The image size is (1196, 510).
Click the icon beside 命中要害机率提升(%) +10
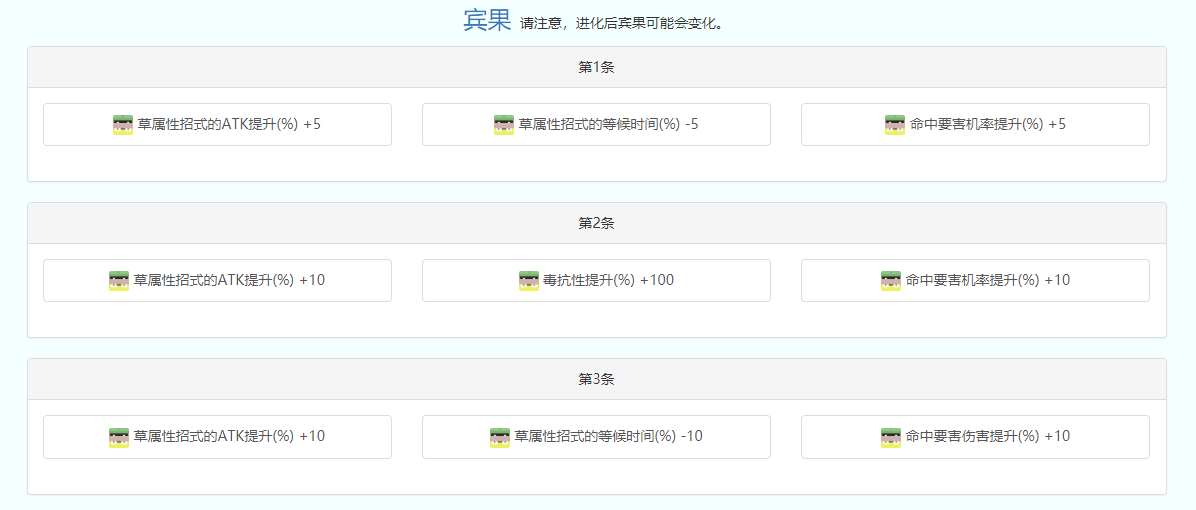click(891, 281)
